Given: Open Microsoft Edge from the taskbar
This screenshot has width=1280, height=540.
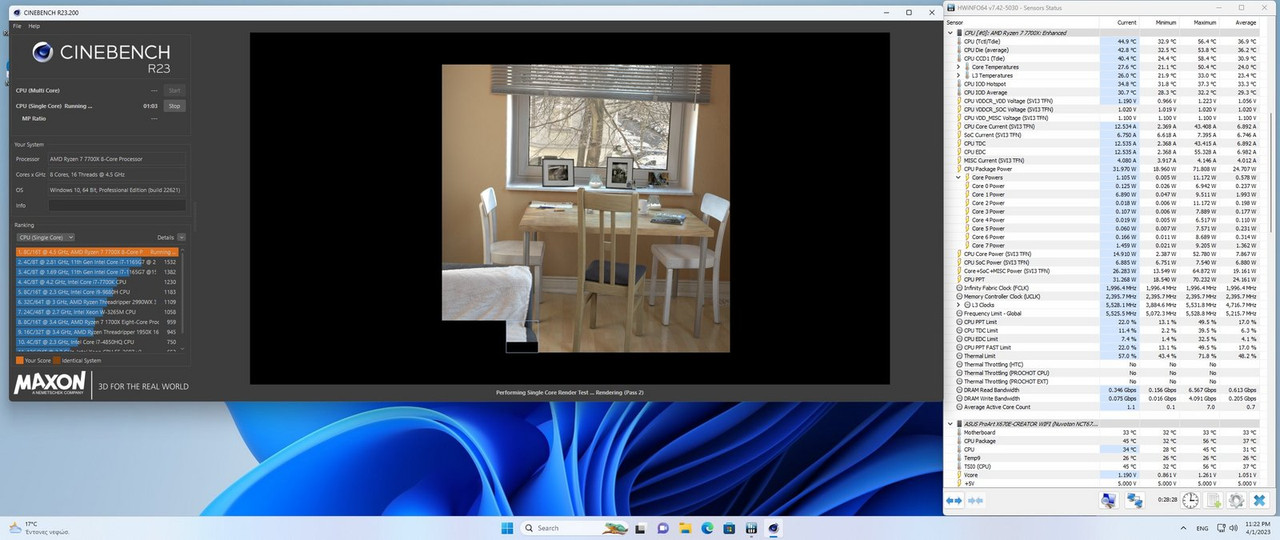Looking at the screenshot, I should tap(707, 527).
